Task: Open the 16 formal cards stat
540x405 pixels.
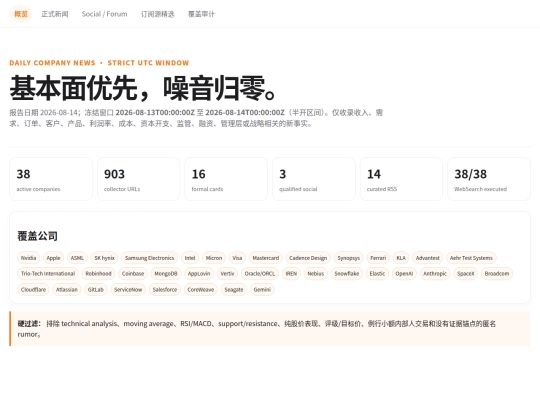Action: pyautogui.click(x=226, y=179)
